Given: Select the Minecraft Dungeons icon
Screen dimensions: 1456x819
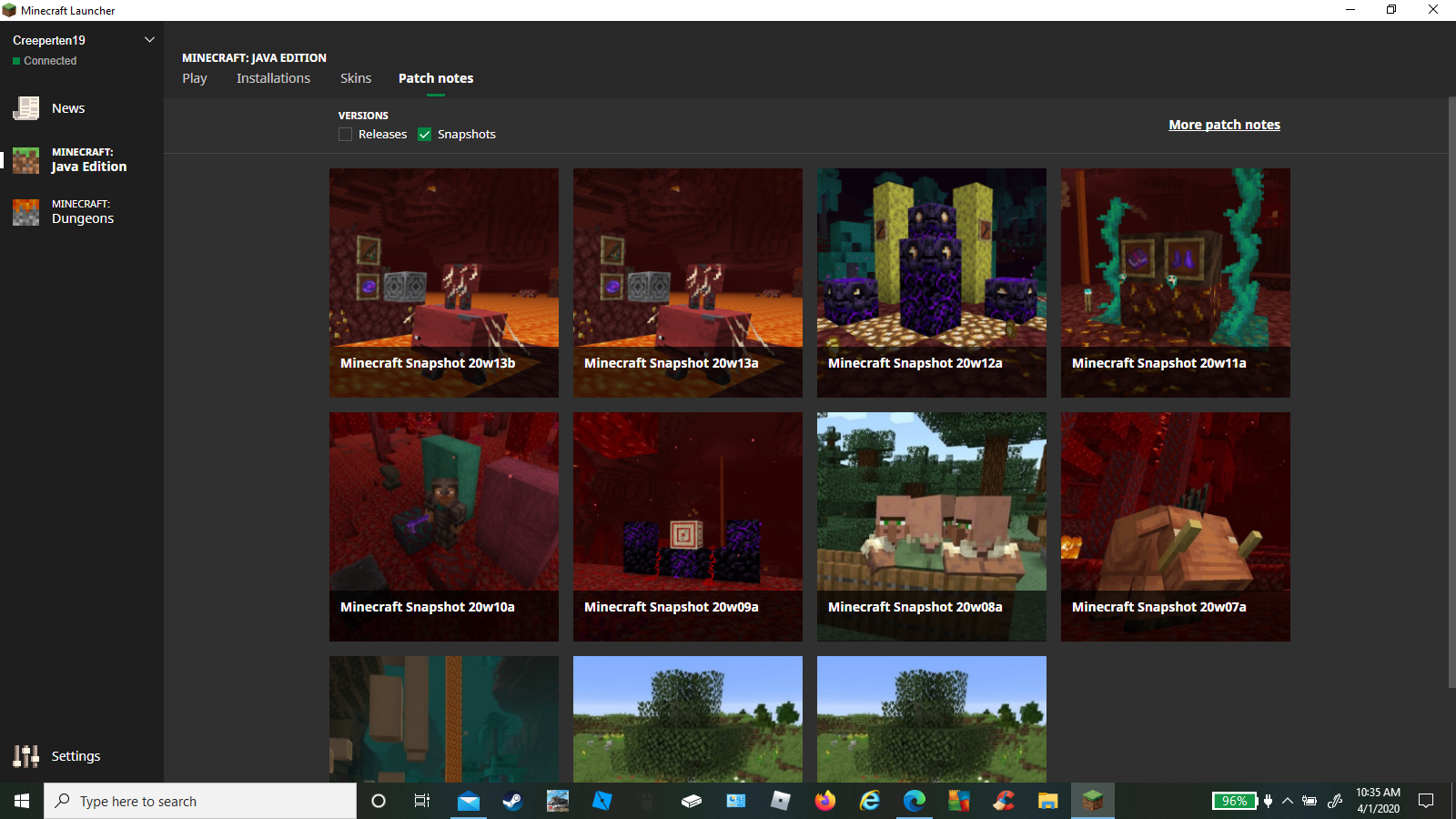Looking at the screenshot, I should point(25,212).
